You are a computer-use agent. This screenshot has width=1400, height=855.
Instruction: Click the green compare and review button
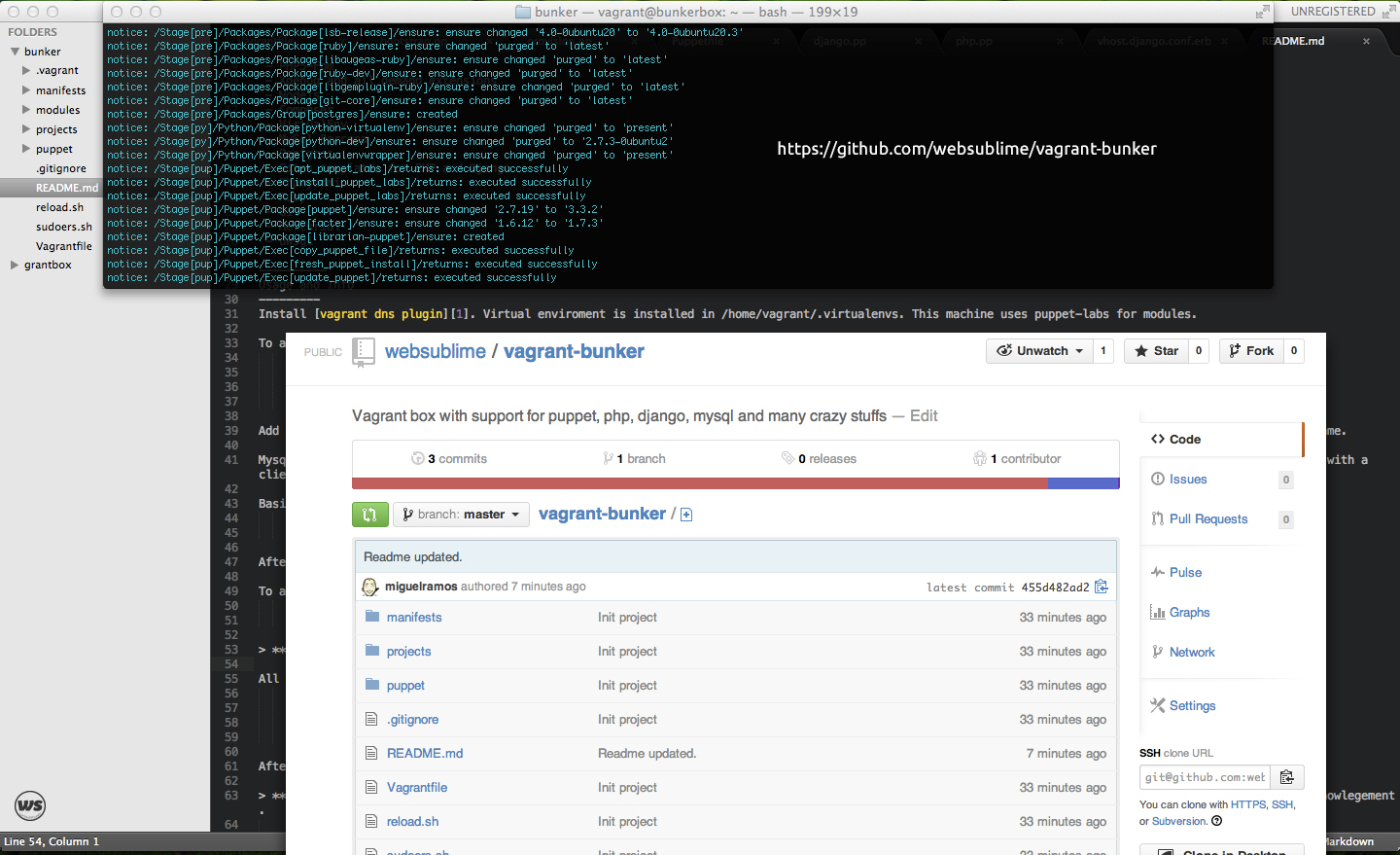pos(369,515)
